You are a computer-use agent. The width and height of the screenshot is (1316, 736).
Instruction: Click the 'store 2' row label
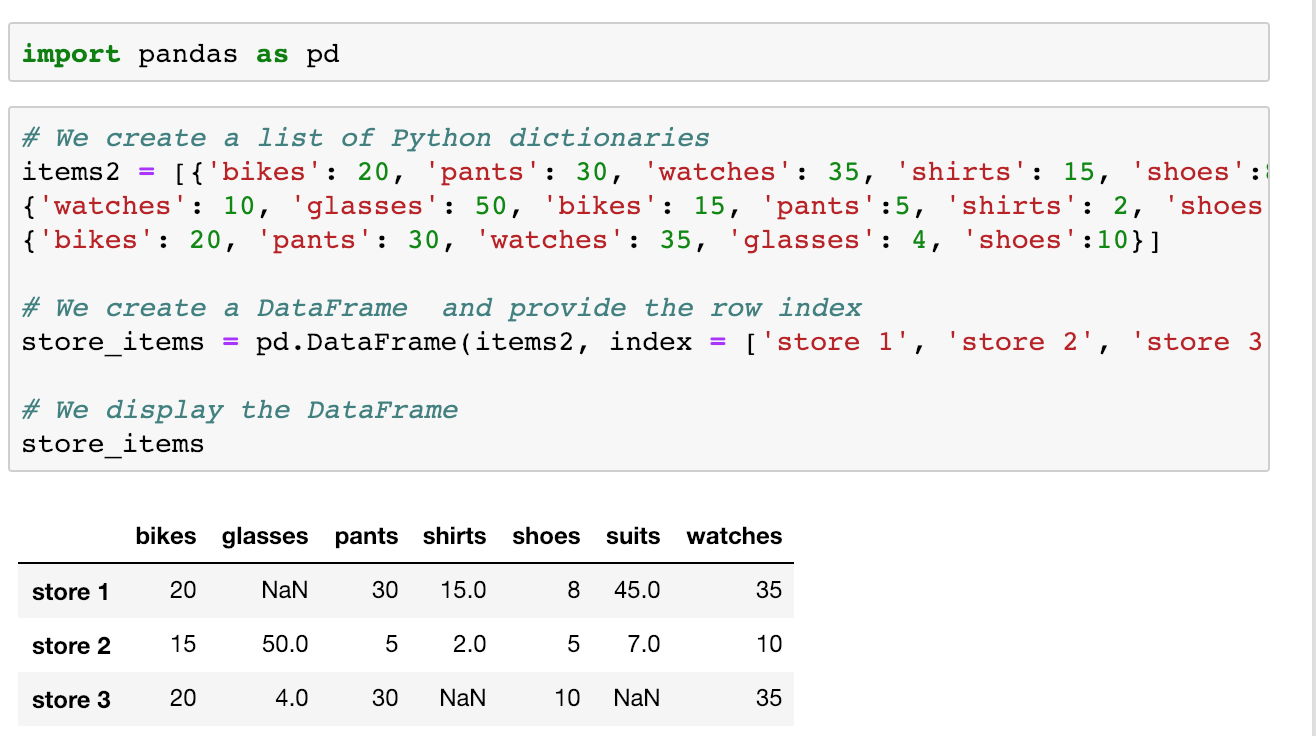coord(71,646)
